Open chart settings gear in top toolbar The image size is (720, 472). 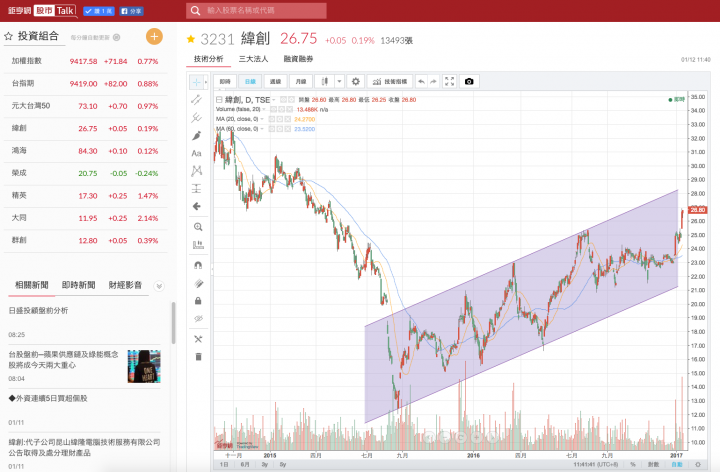coord(356,82)
